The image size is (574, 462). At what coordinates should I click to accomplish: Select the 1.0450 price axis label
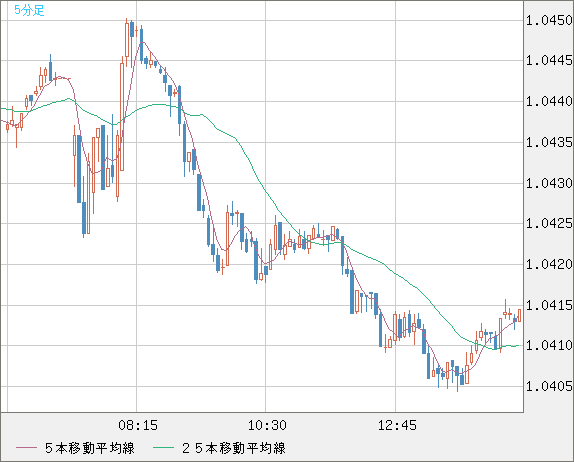tap(549, 21)
